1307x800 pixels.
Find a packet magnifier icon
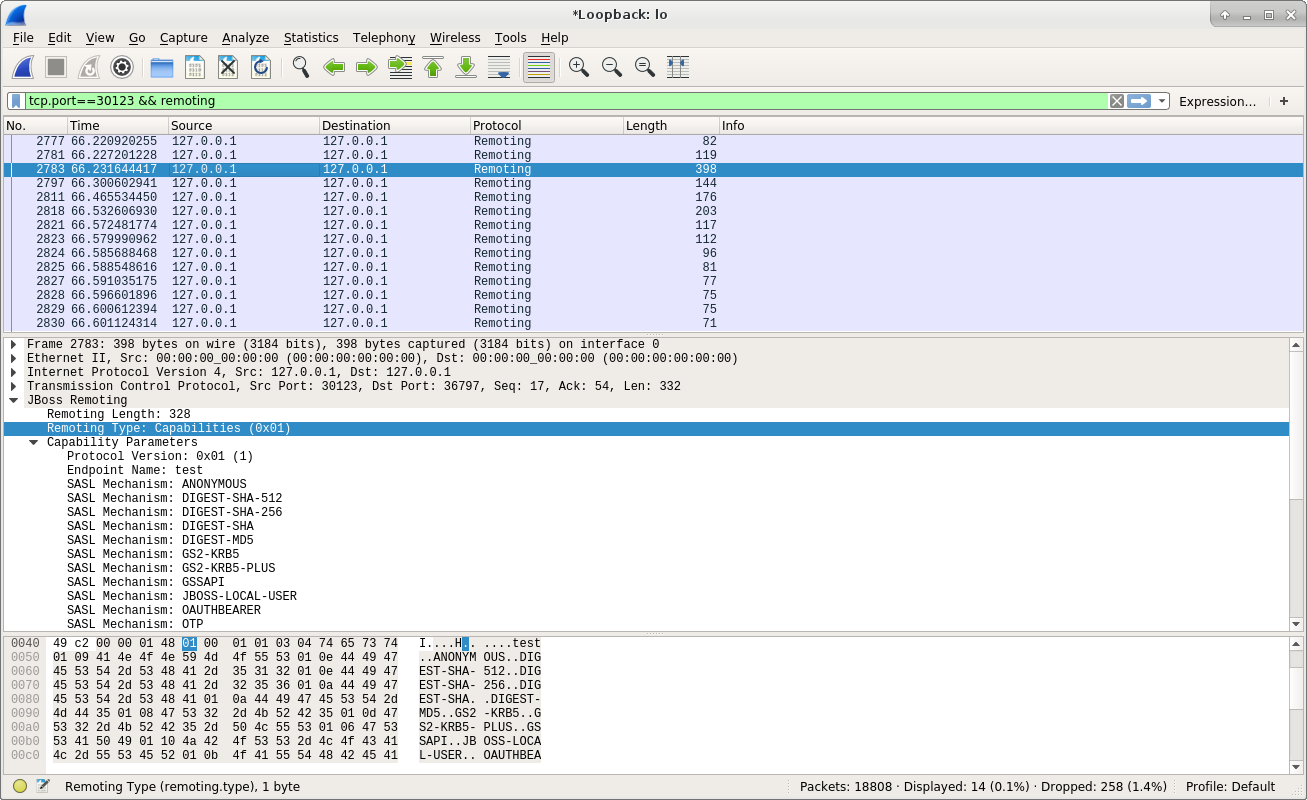click(301, 67)
